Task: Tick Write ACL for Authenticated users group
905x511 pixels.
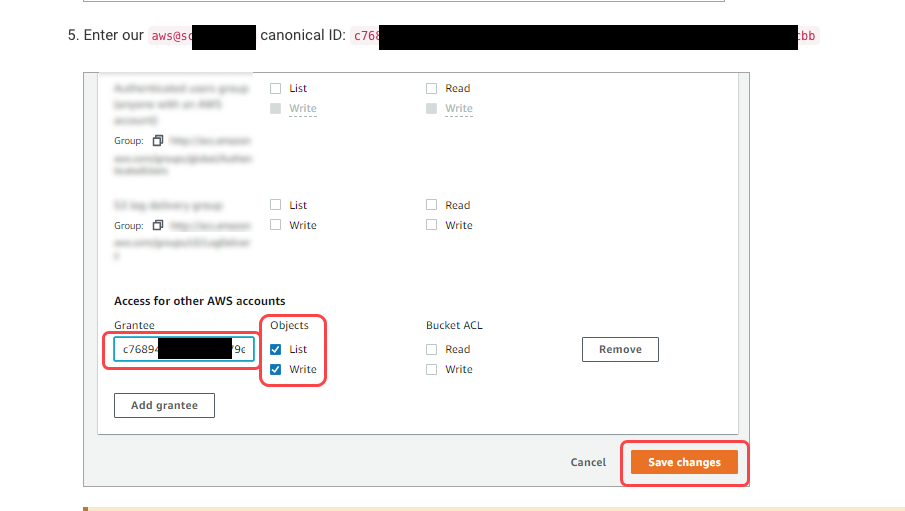Action: tap(431, 108)
